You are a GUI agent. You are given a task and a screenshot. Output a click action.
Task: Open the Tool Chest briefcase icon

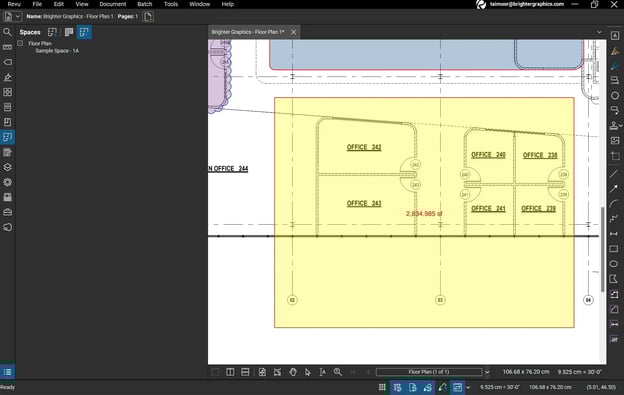7,212
